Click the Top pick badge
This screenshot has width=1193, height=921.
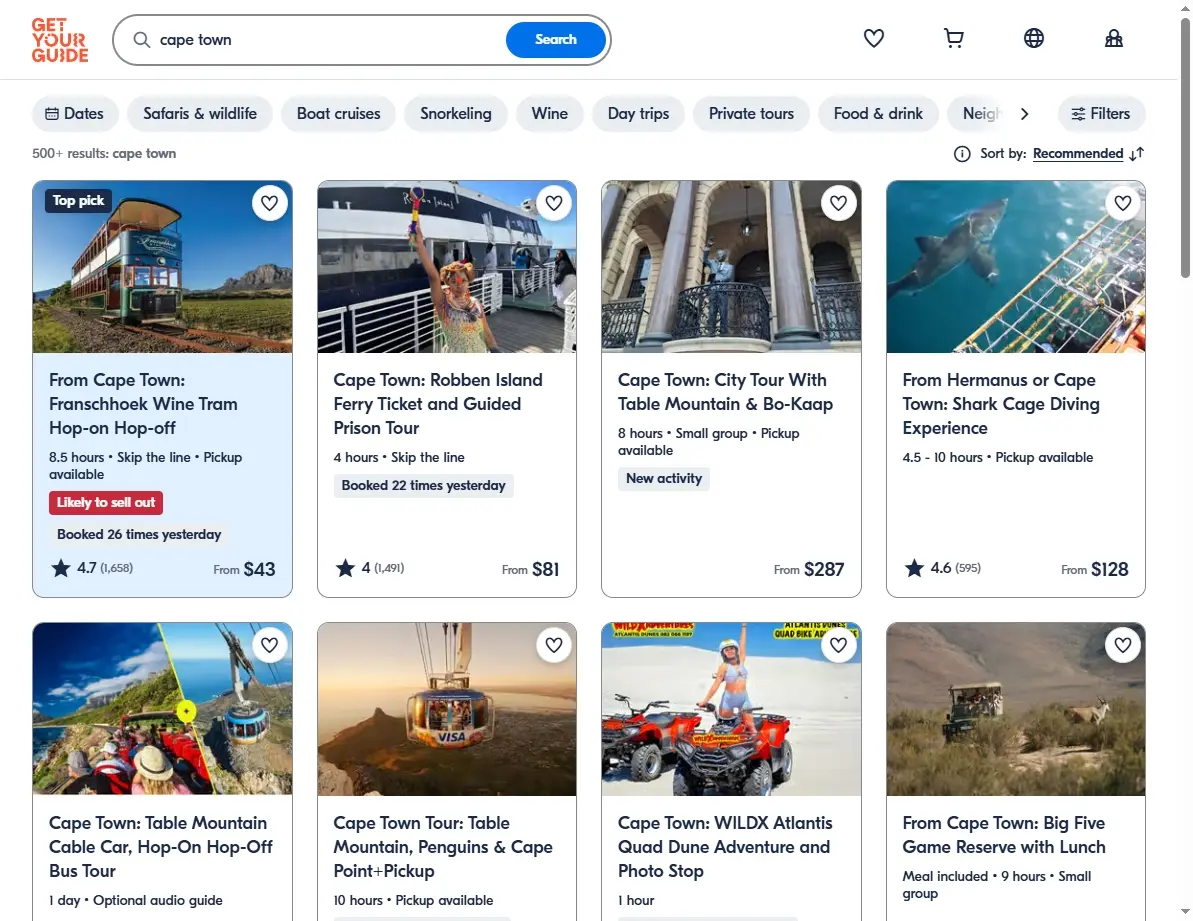tap(78, 201)
